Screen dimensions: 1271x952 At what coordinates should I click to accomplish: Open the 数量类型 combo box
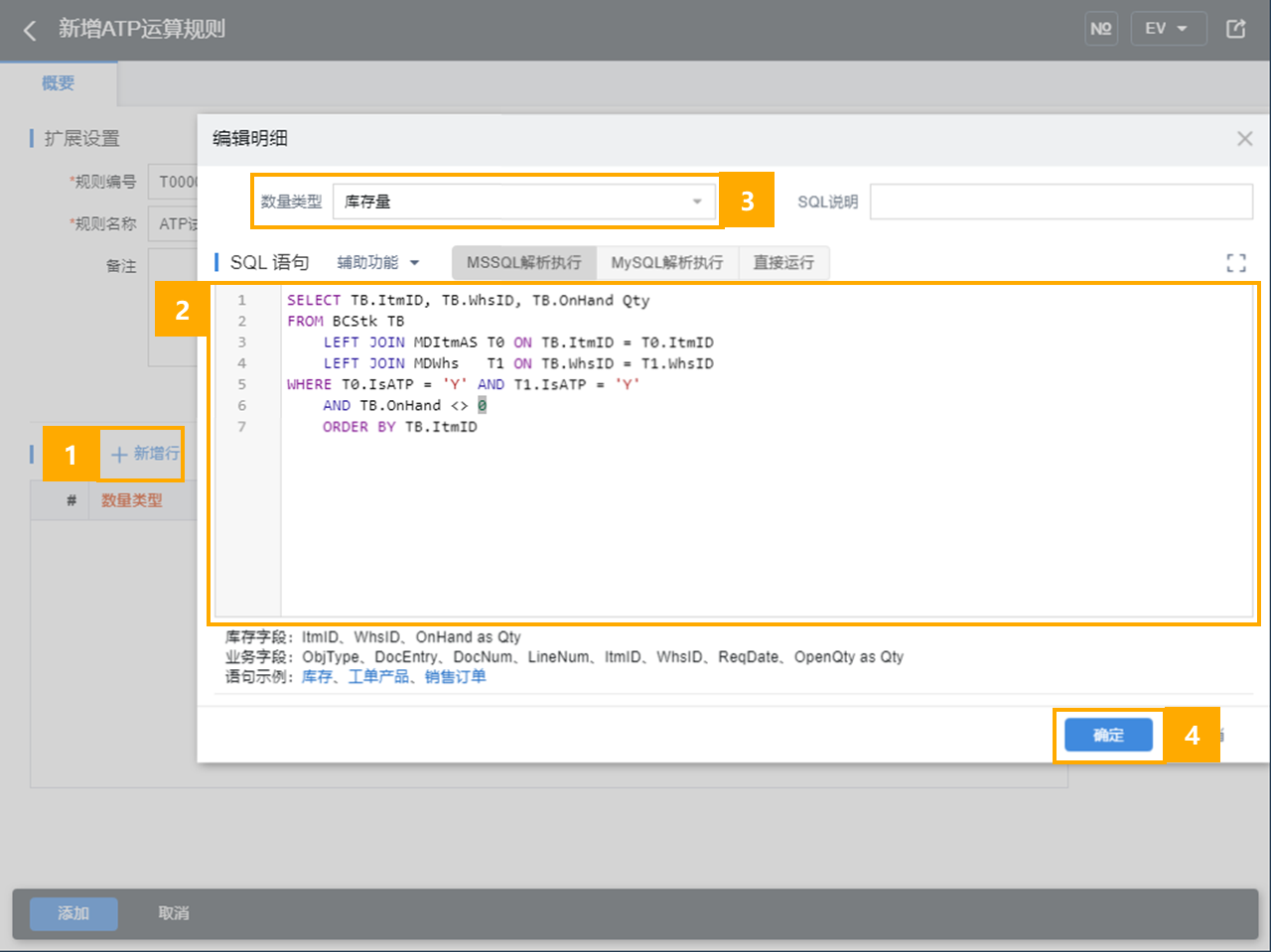pyautogui.click(x=523, y=202)
